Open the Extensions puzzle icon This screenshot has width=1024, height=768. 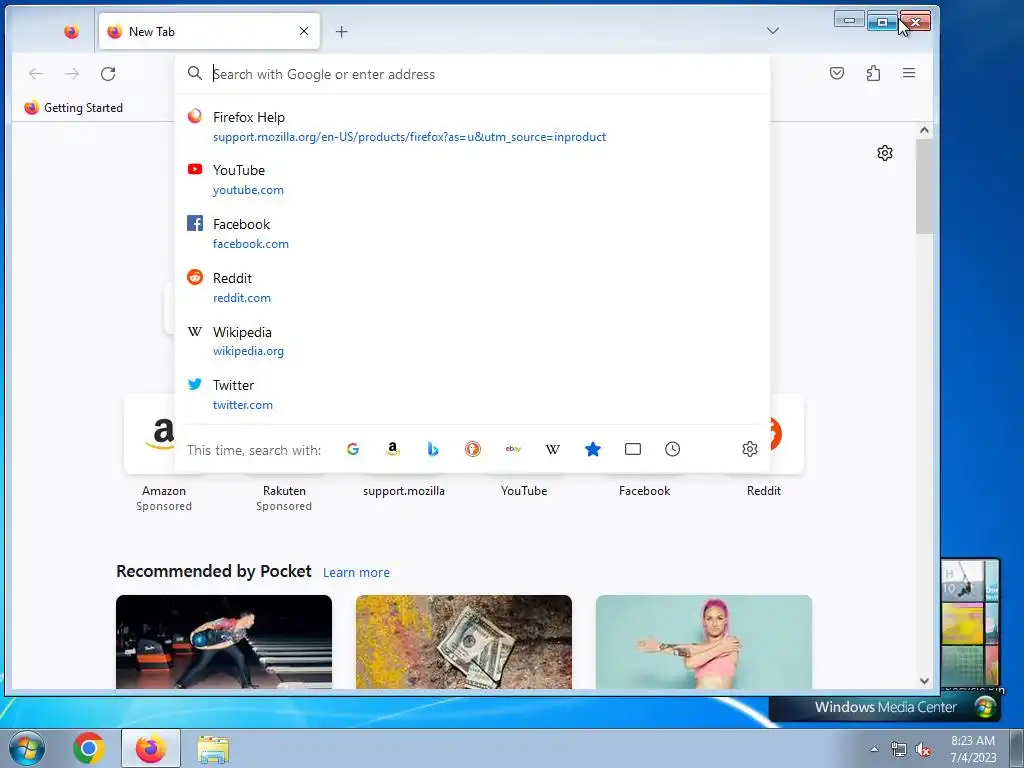873,73
